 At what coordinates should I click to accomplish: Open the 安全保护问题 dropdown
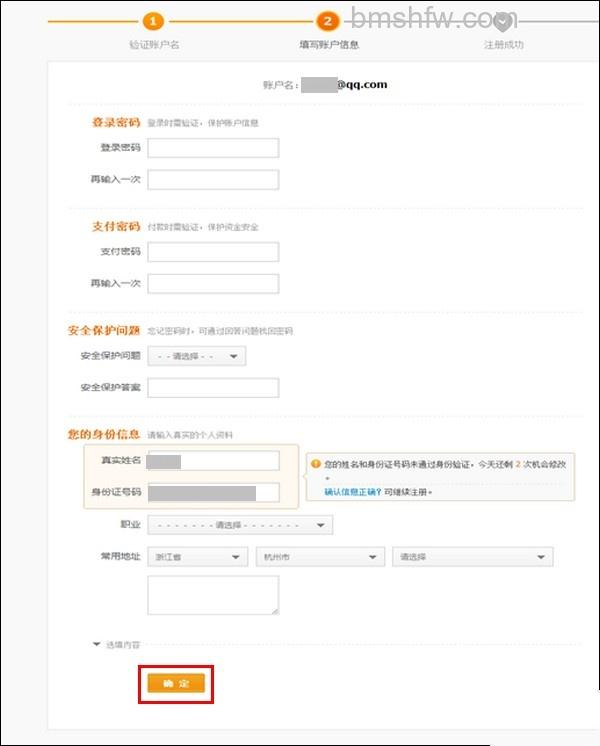(x=197, y=356)
